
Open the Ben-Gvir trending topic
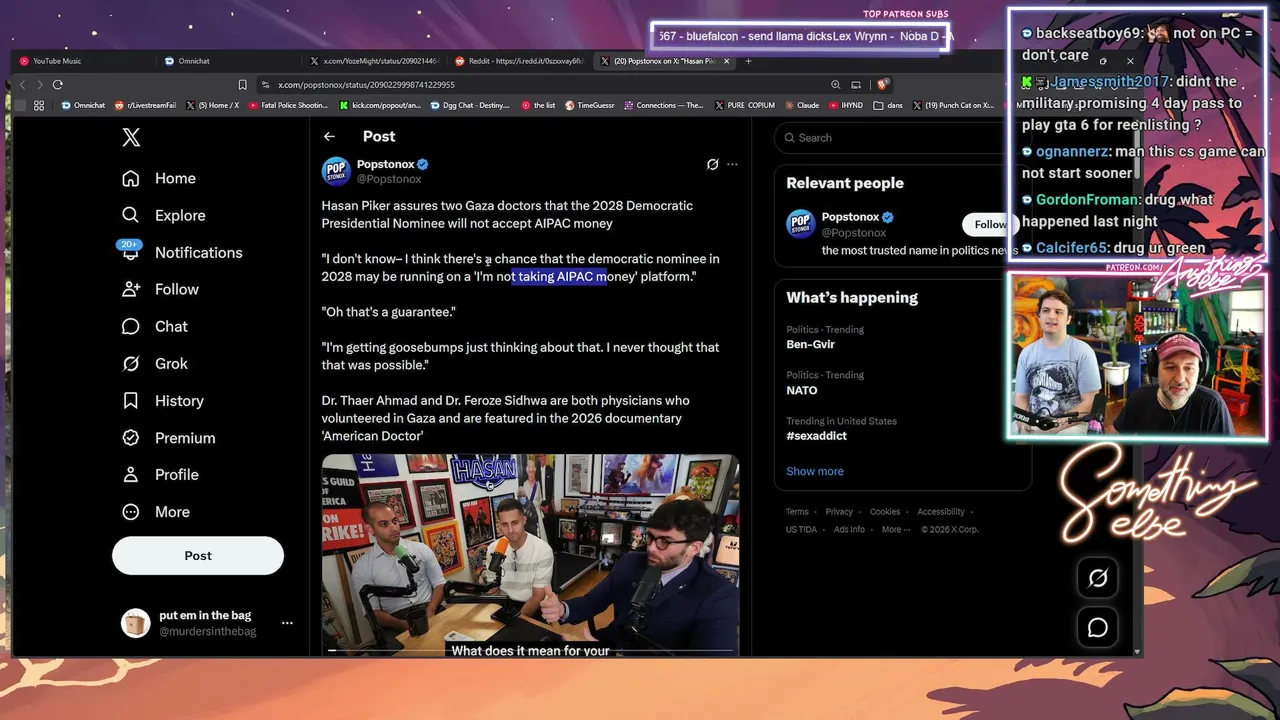[810, 344]
